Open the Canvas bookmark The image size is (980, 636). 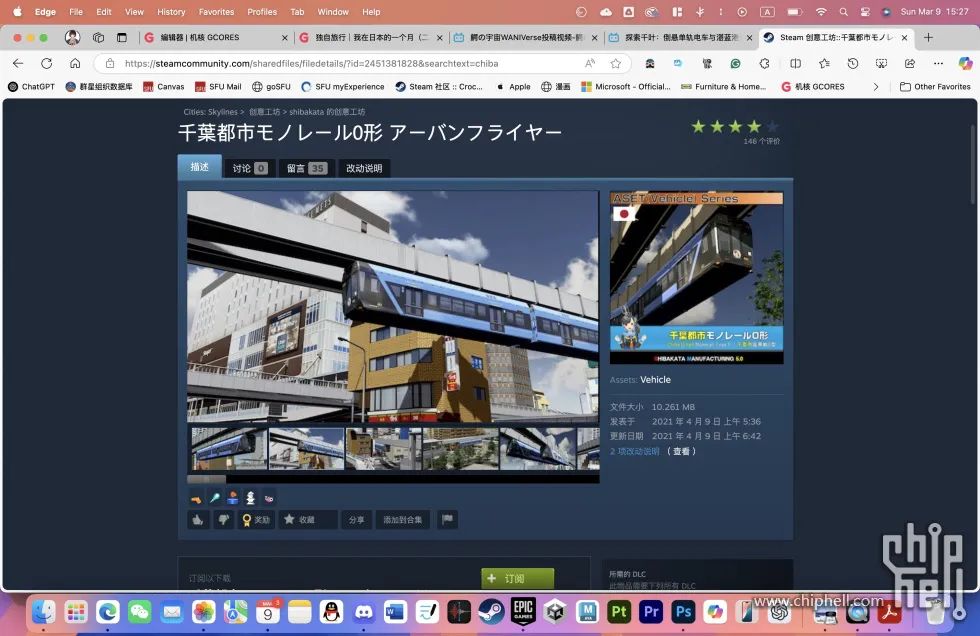coord(164,87)
